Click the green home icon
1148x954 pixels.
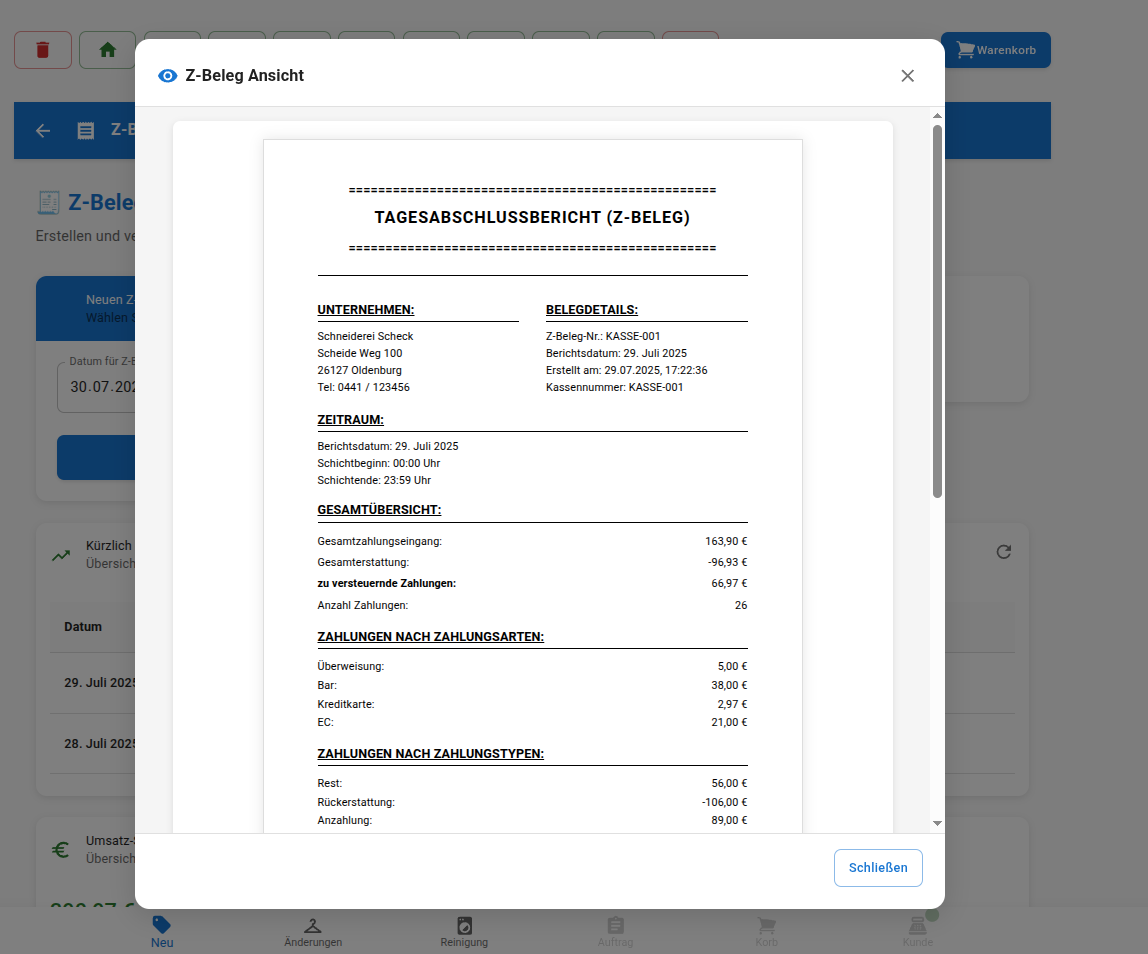click(107, 50)
